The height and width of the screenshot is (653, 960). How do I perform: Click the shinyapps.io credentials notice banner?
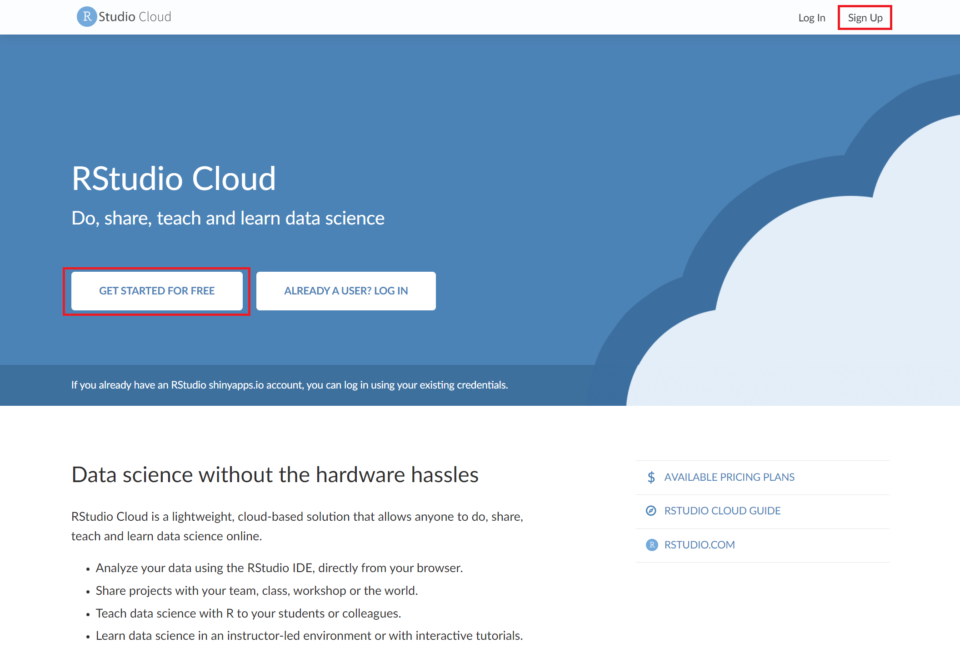tap(290, 384)
